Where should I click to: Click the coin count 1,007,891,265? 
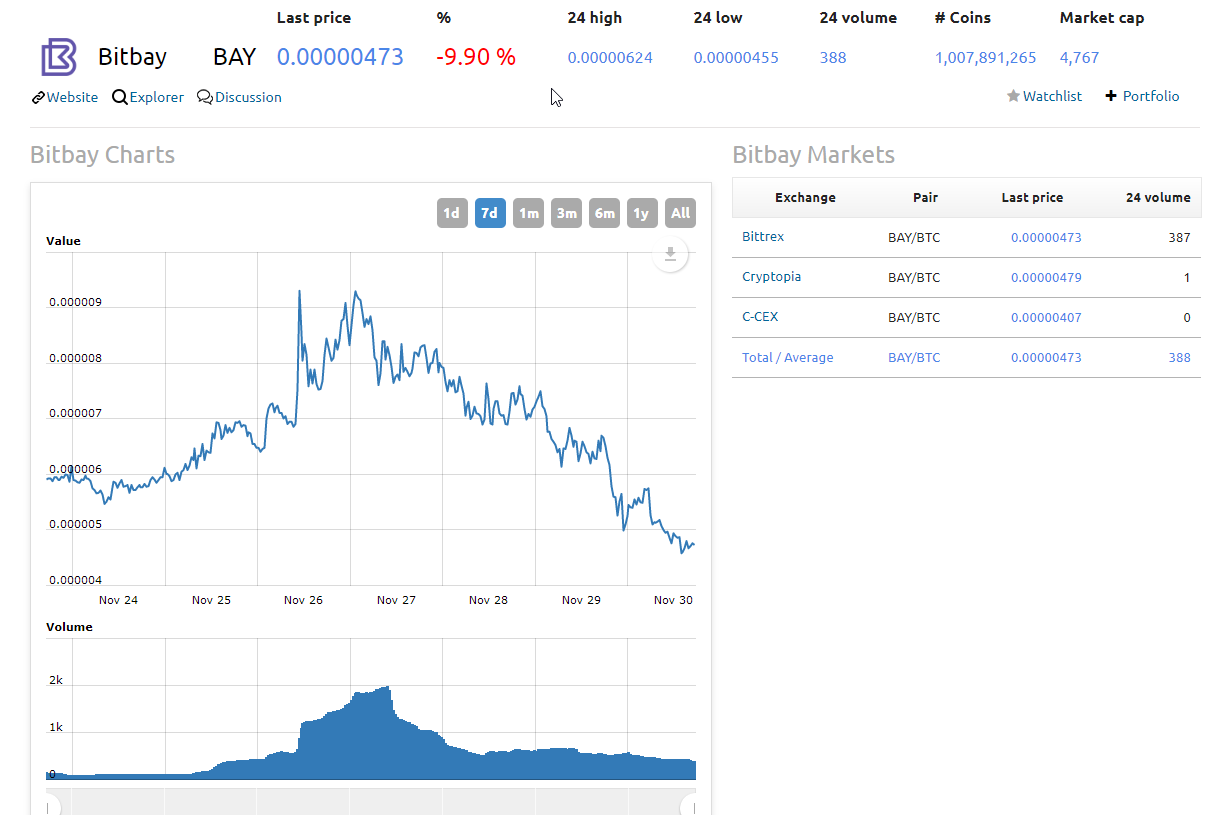(x=986, y=57)
